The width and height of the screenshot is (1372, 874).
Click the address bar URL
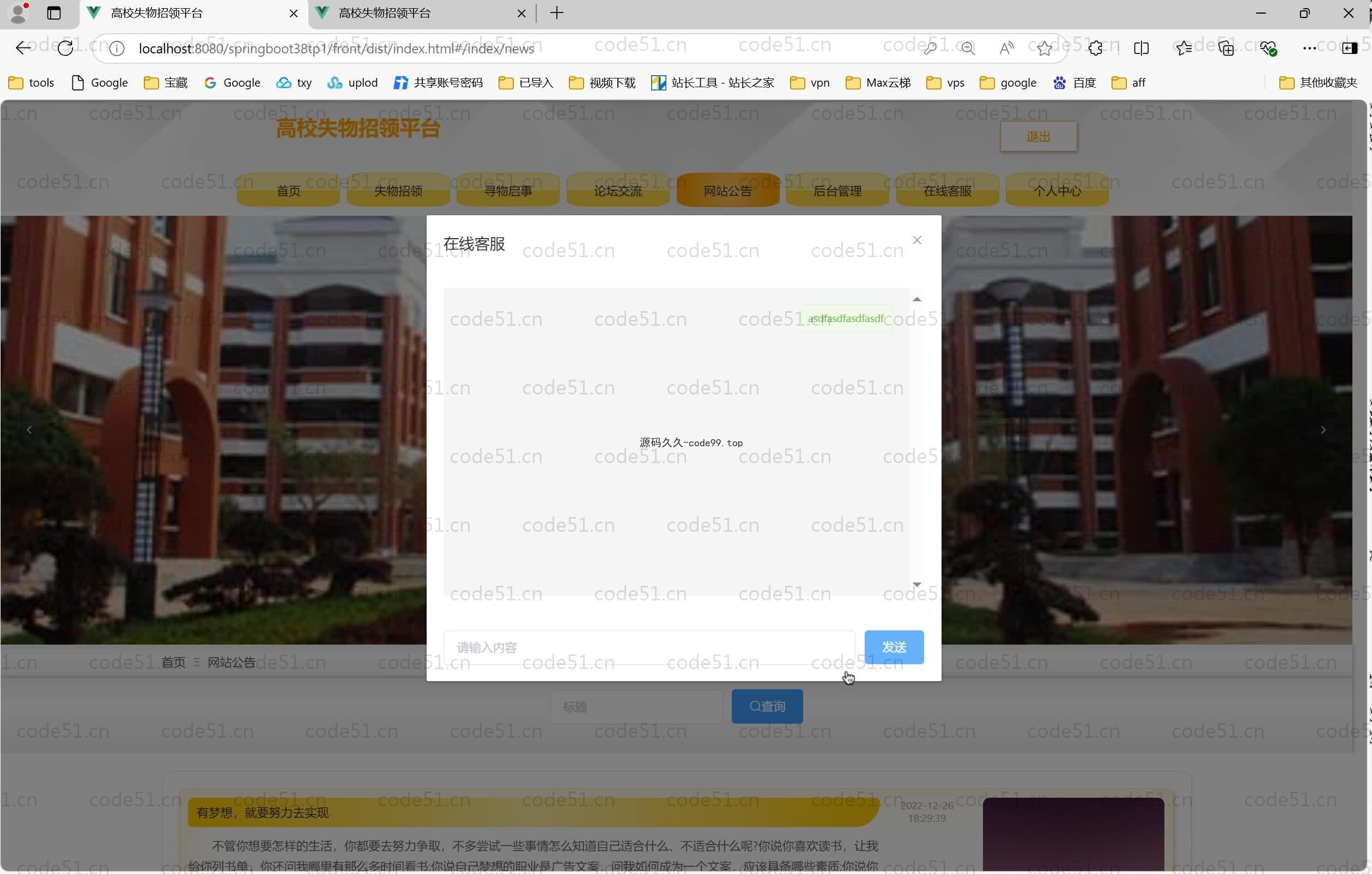coord(336,49)
